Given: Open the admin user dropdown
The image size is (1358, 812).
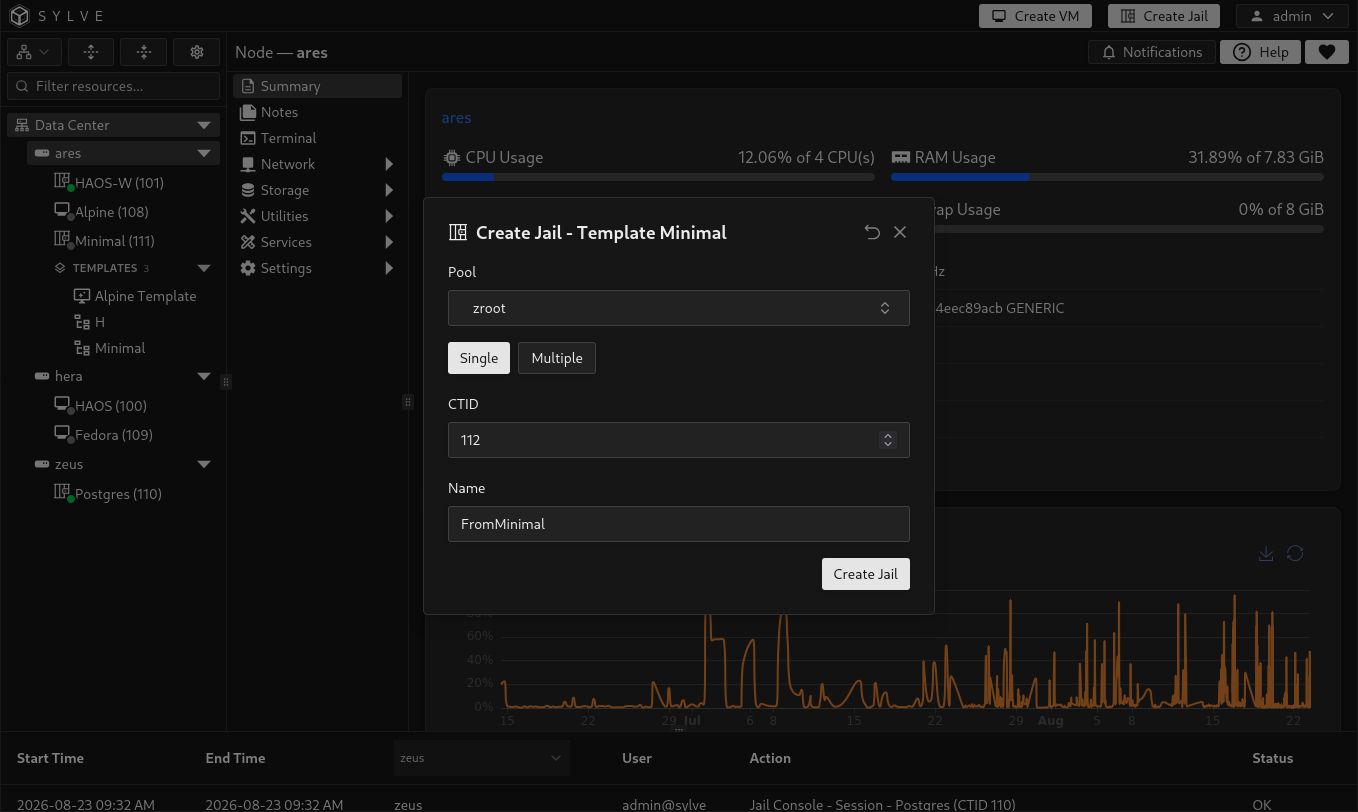Looking at the screenshot, I should pyautogui.click(x=1292, y=16).
